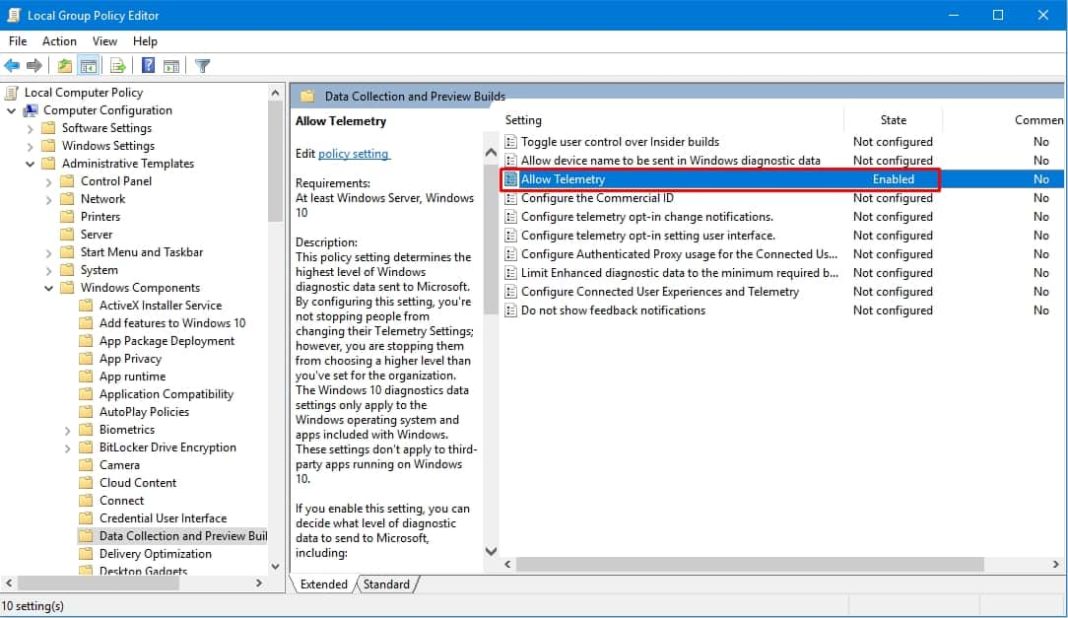Viewport: 1068px width, 618px height.
Task: Click the Computer Configuration node icon
Action: tap(31, 110)
